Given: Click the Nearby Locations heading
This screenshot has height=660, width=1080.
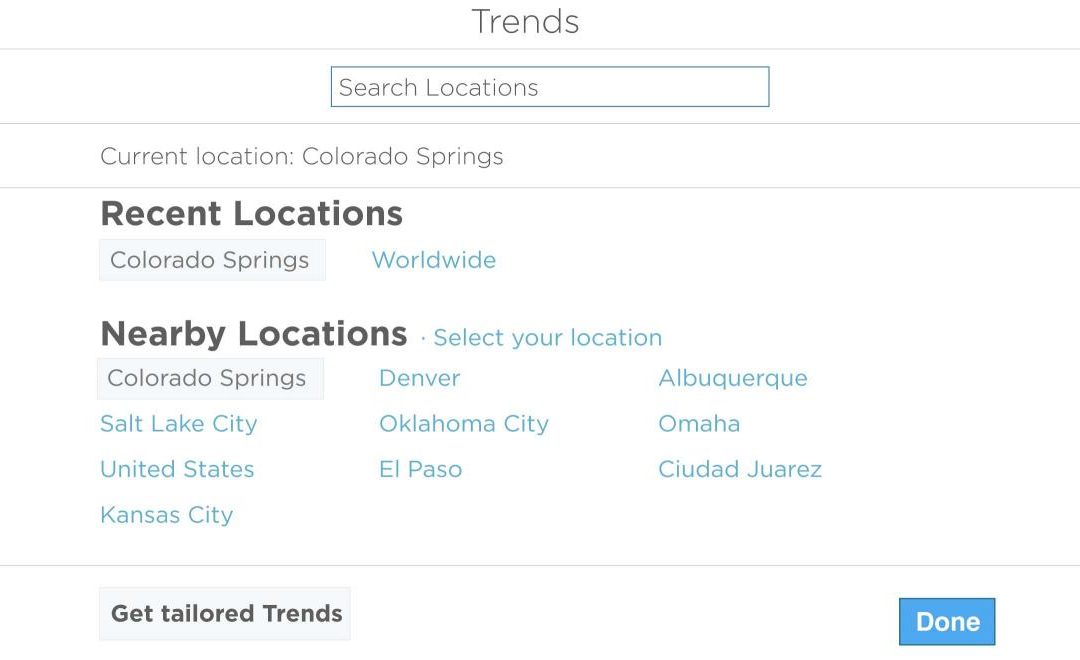Looking at the screenshot, I should click(x=253, y=333).
